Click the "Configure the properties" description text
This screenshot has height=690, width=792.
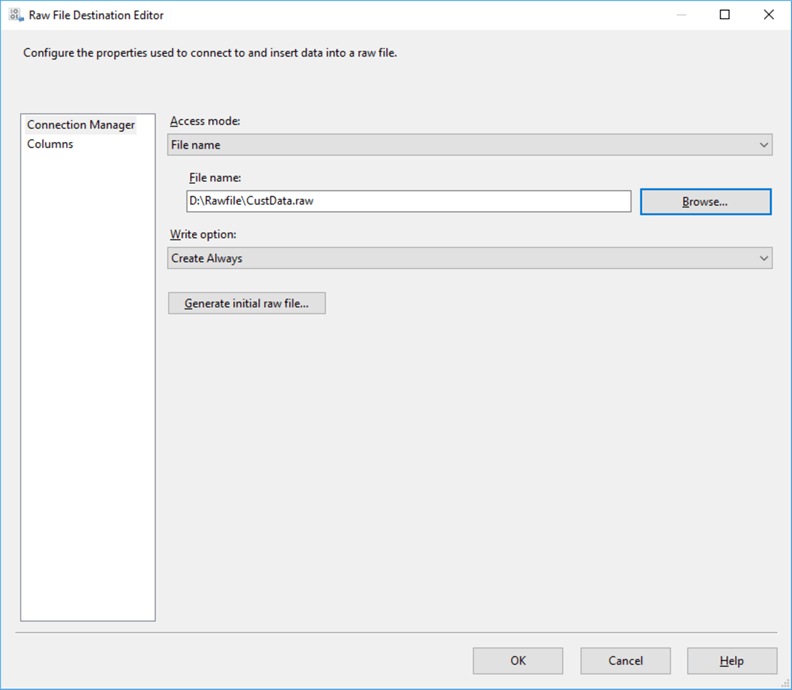tap(210, 53)
